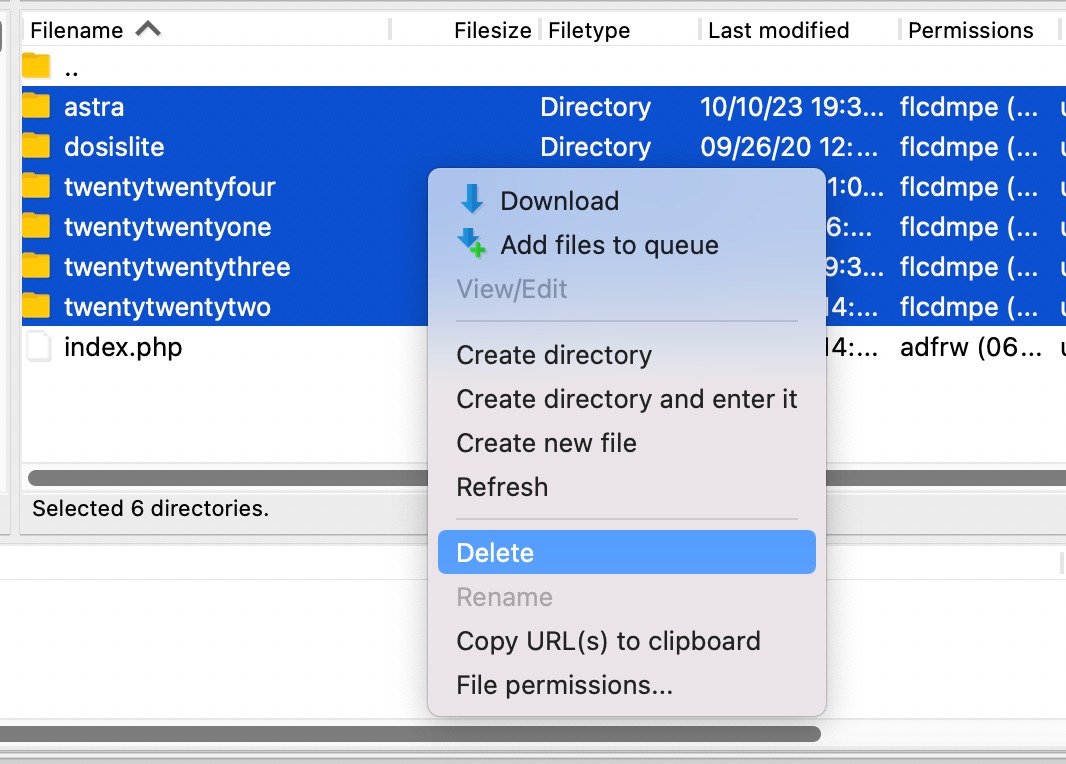The width and height of the screenshot is (1066, 764).
Task: Open the parent directory '..' folder icon
Action: pyautogui.click(x=37, y=66)
